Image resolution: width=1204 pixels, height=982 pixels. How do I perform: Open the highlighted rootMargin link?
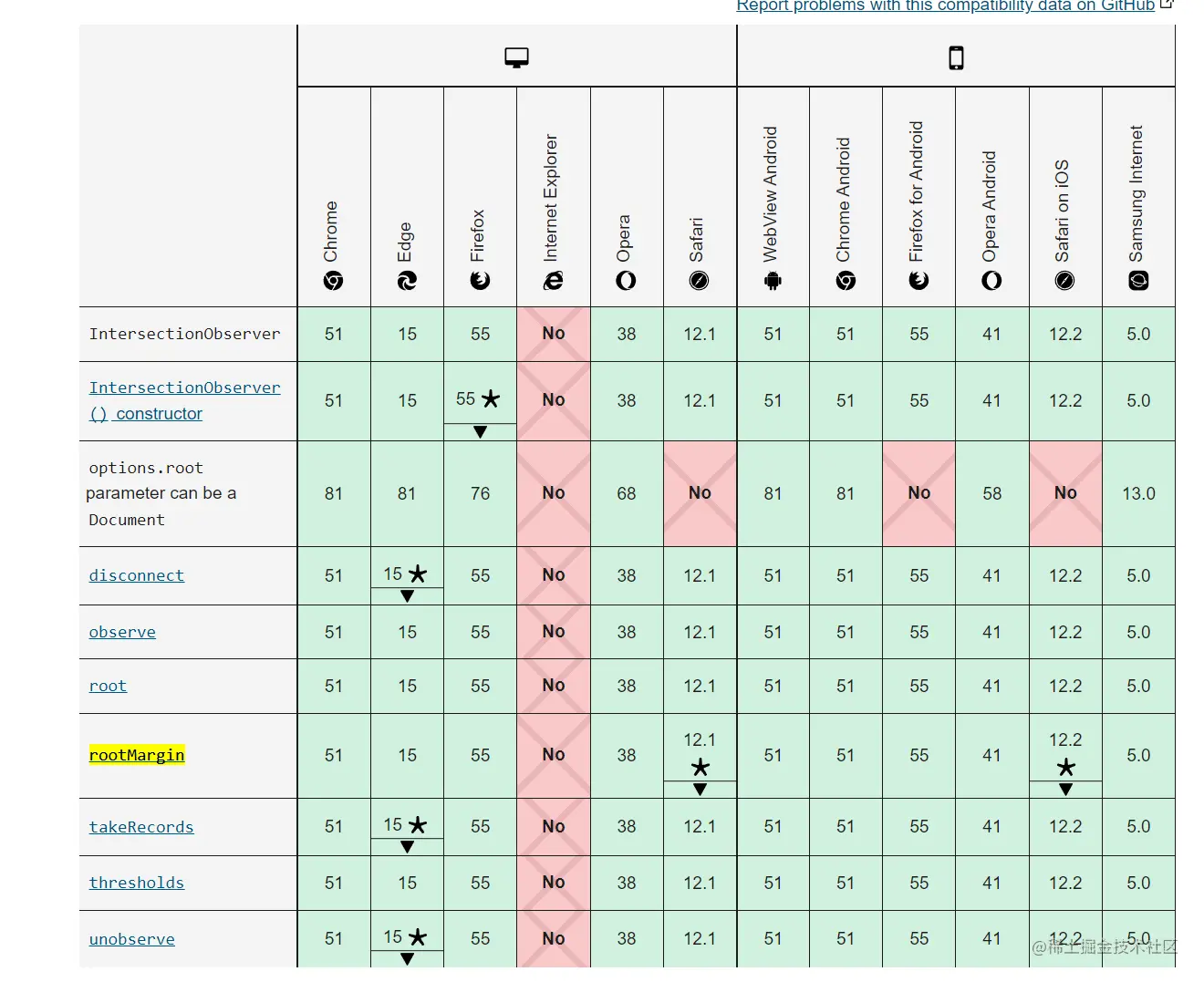pyautogui.click(x=137, y=755)
